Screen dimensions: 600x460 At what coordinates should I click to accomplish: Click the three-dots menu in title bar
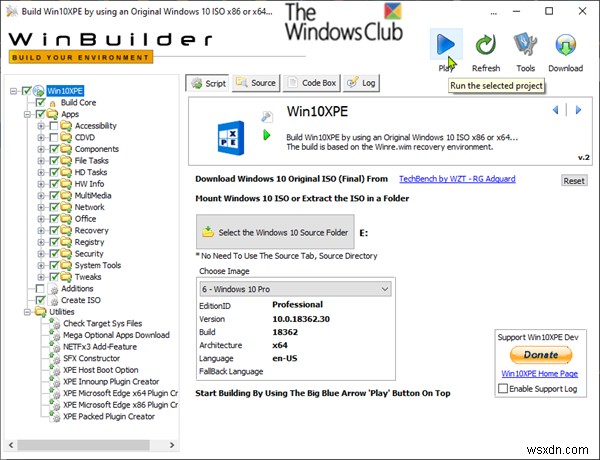point(494,12)
